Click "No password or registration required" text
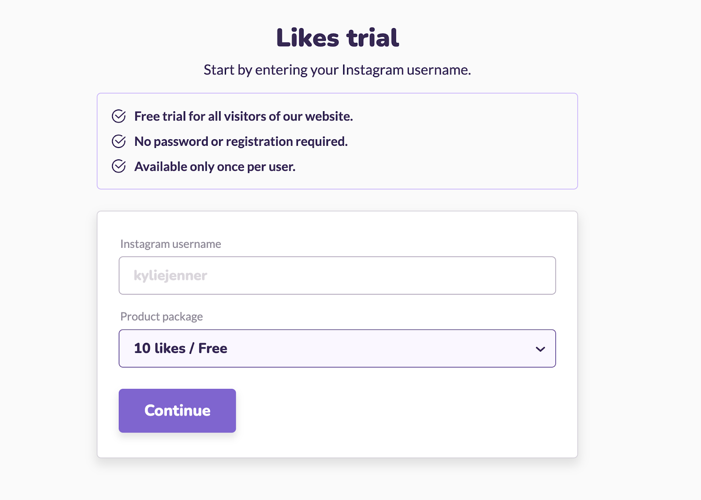The height and width of the screenshot is (500, 701). point(241,141)
